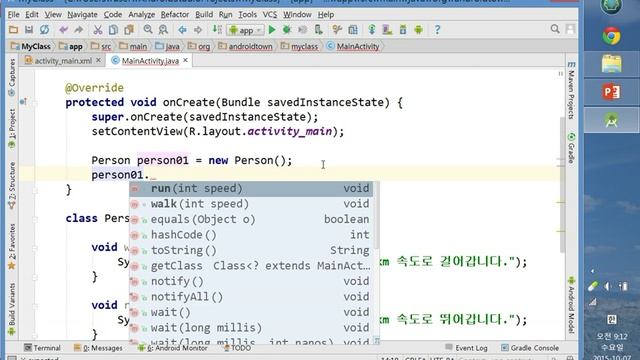Viewport: 640px width, 360px height.
Task: Click the Cut scissors icon
Action: (x=98, y=30)
